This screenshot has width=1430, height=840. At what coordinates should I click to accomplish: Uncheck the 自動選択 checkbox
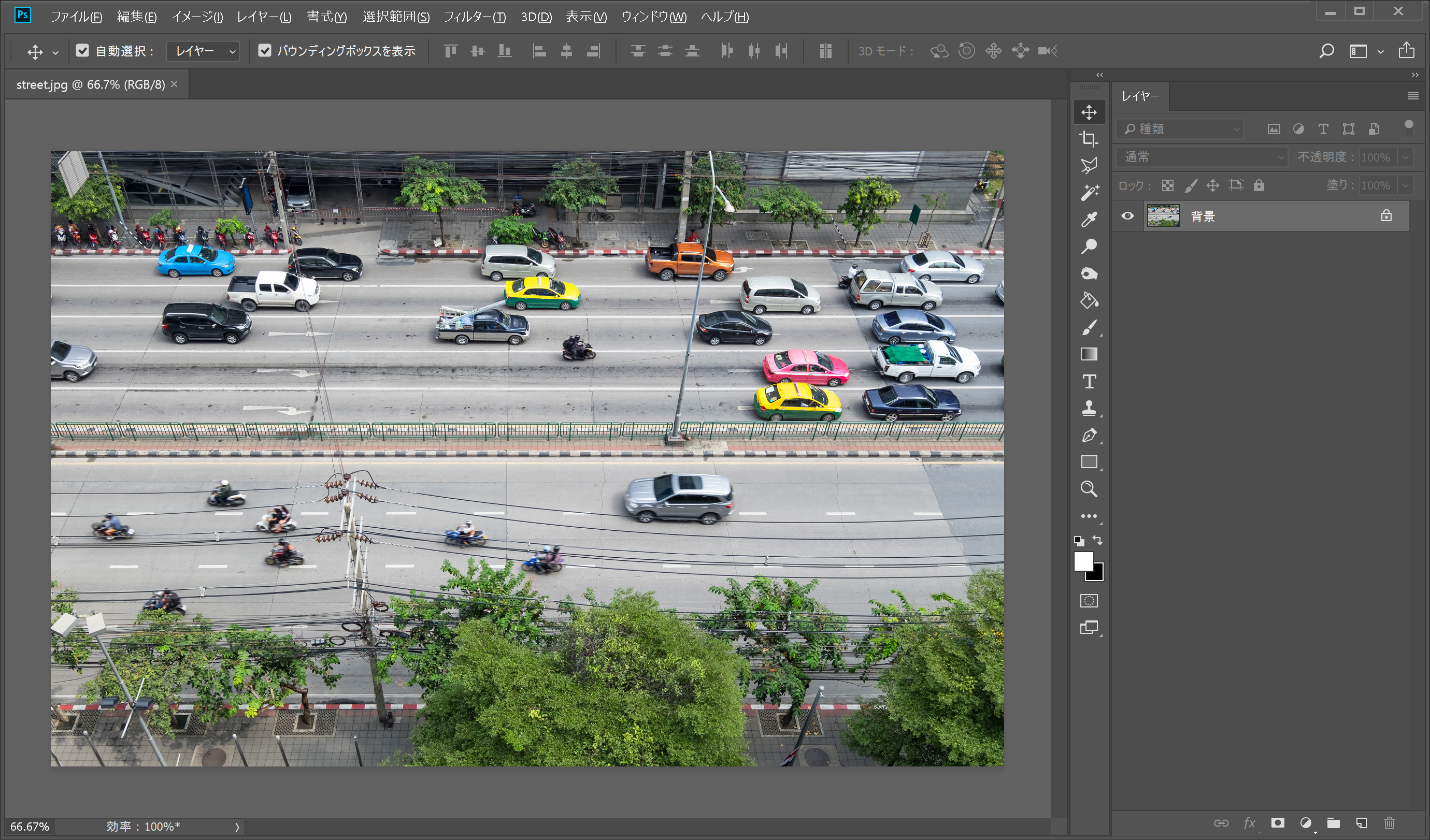[x=82, y=51]
